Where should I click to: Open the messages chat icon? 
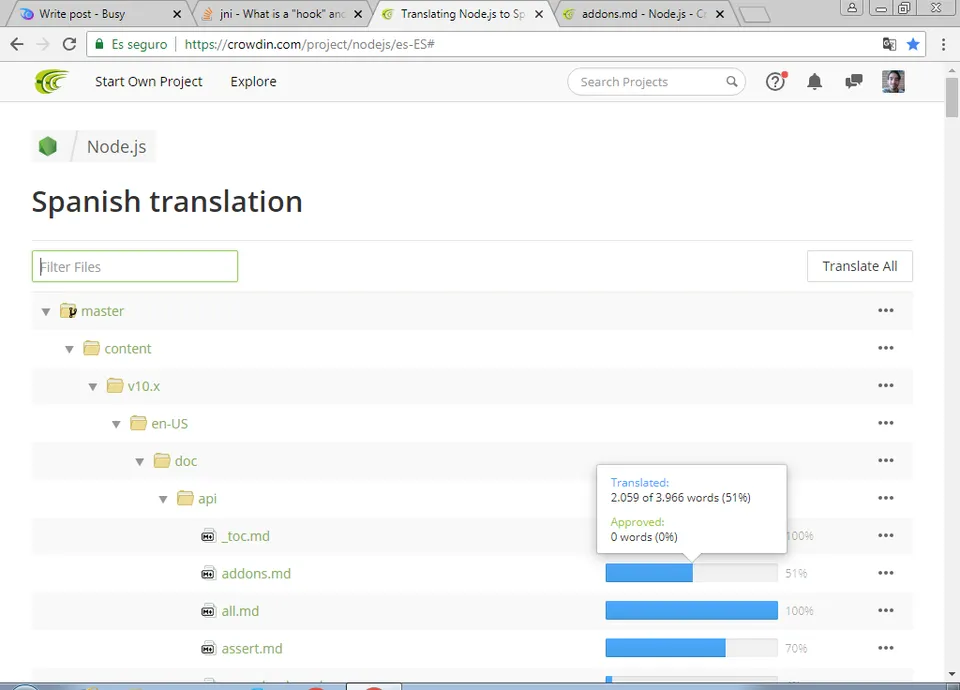click(853, 81)
